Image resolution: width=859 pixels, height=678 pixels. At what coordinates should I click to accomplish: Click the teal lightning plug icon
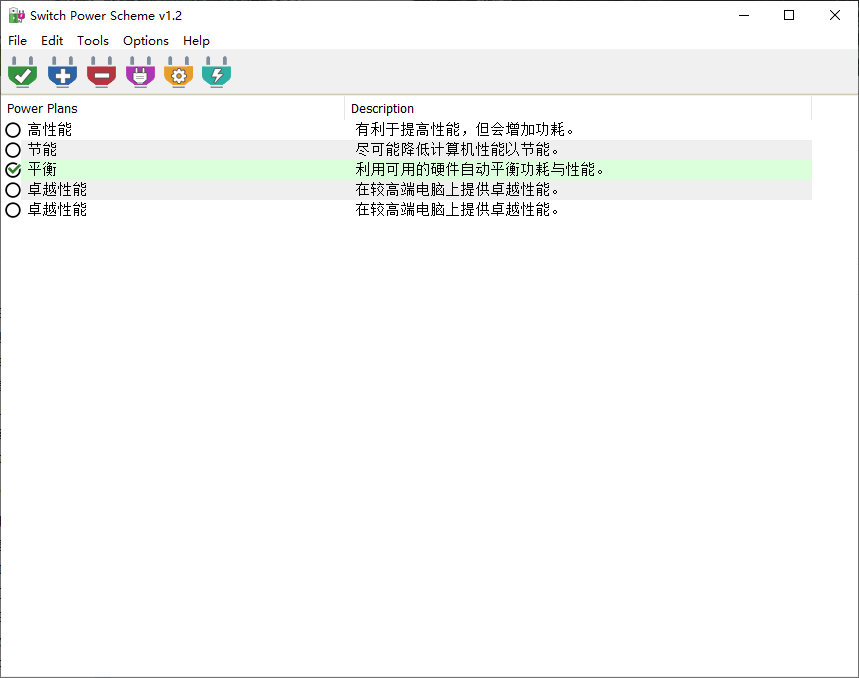tap(216, 72)
